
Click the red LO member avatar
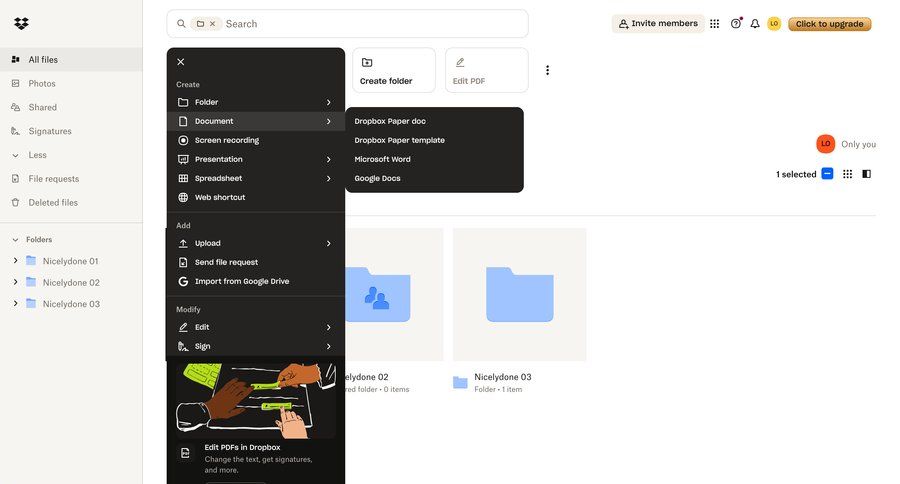[x=825, y=144]
